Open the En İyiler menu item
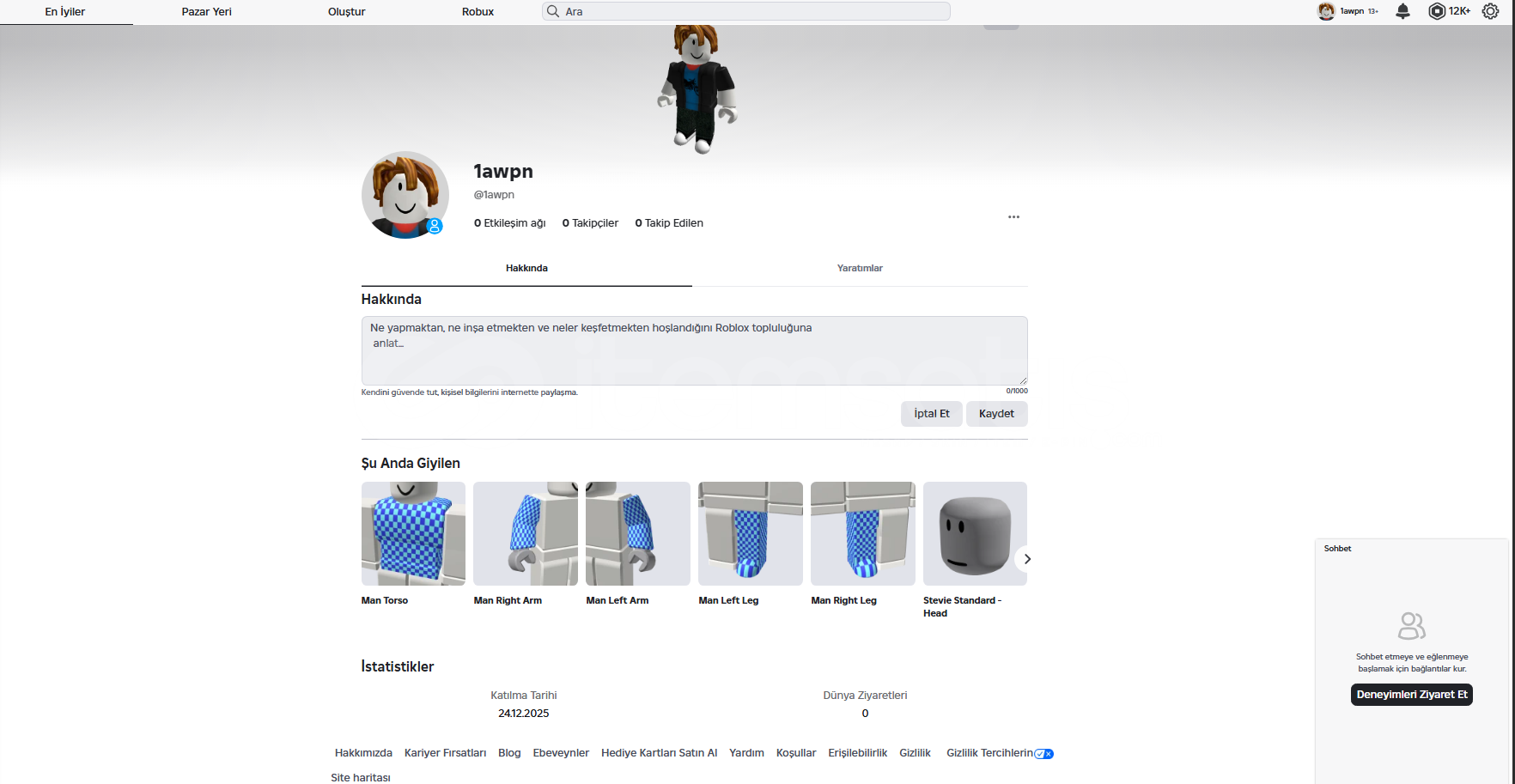 65,12
